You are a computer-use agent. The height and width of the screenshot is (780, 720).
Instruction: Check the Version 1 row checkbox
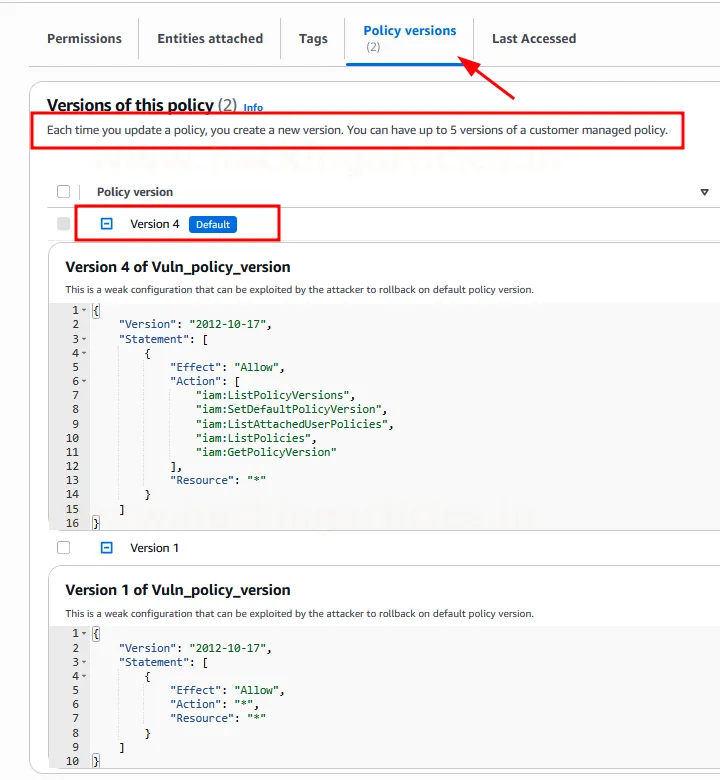[64, 548]
